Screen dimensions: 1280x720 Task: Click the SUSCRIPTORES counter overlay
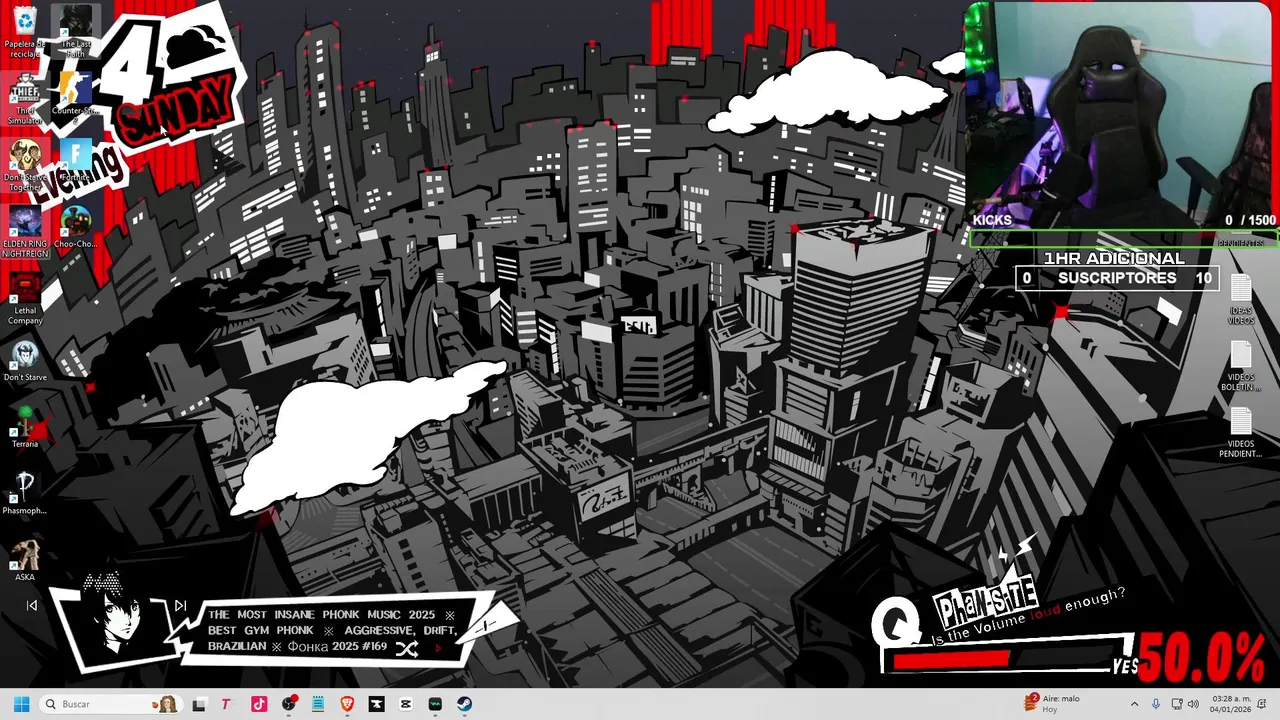[1116, 279]
